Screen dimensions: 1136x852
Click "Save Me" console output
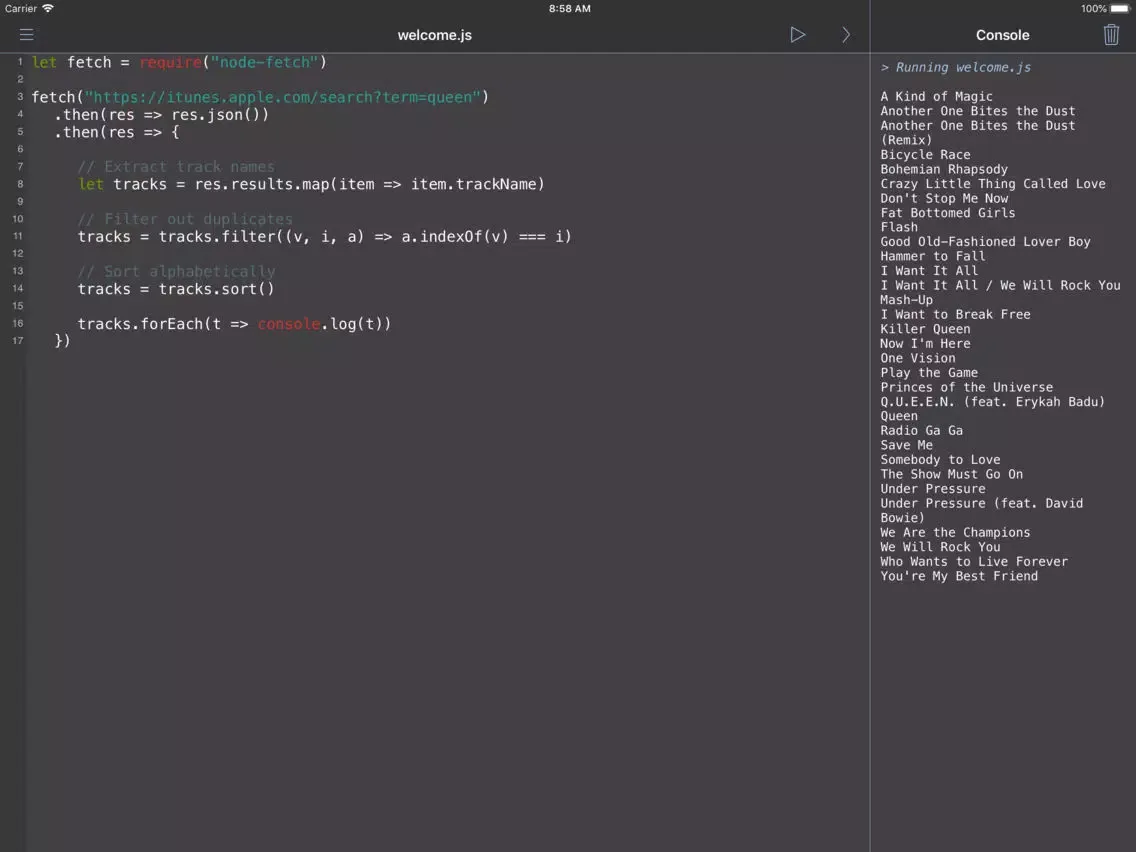[906, 445]
